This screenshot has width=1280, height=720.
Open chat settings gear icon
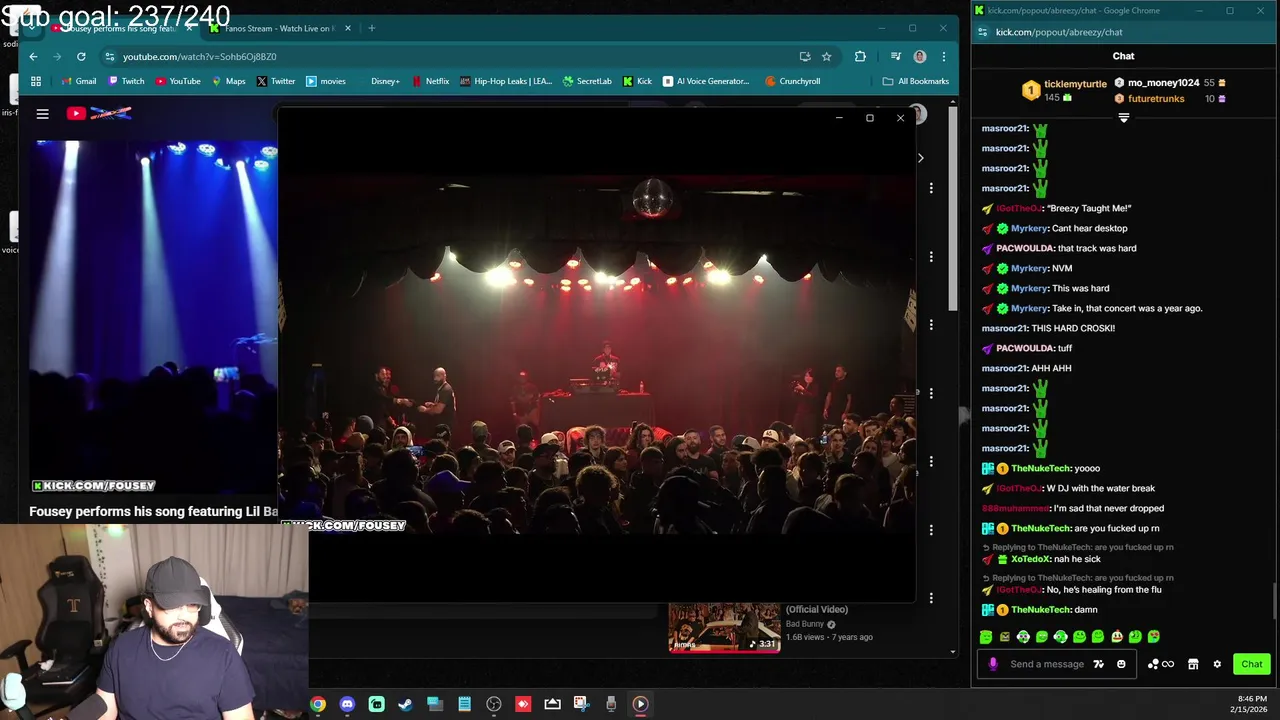coord(1217,664)
